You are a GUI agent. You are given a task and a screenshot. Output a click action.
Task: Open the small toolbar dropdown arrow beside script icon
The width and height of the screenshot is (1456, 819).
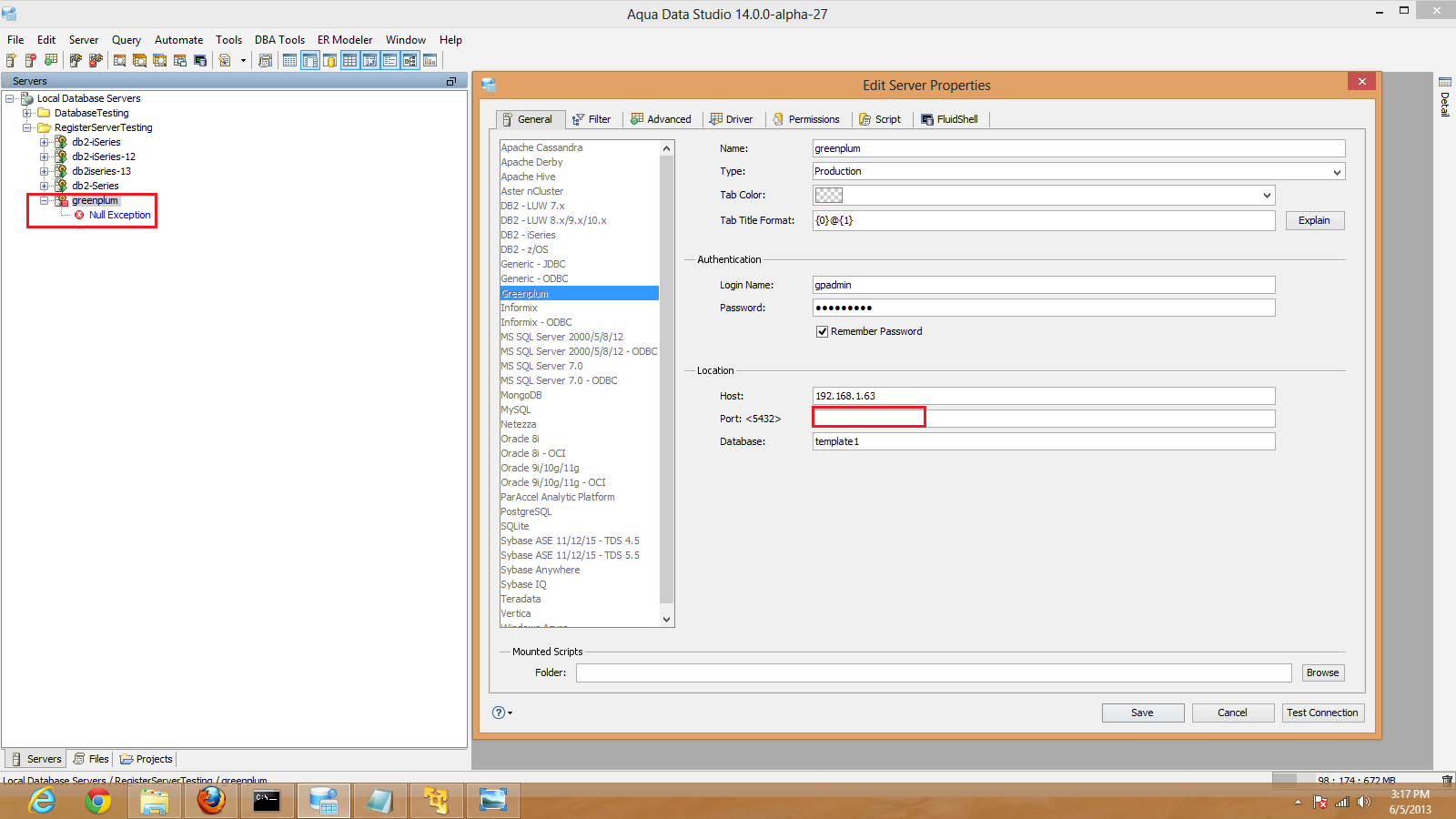pos(243,61)
